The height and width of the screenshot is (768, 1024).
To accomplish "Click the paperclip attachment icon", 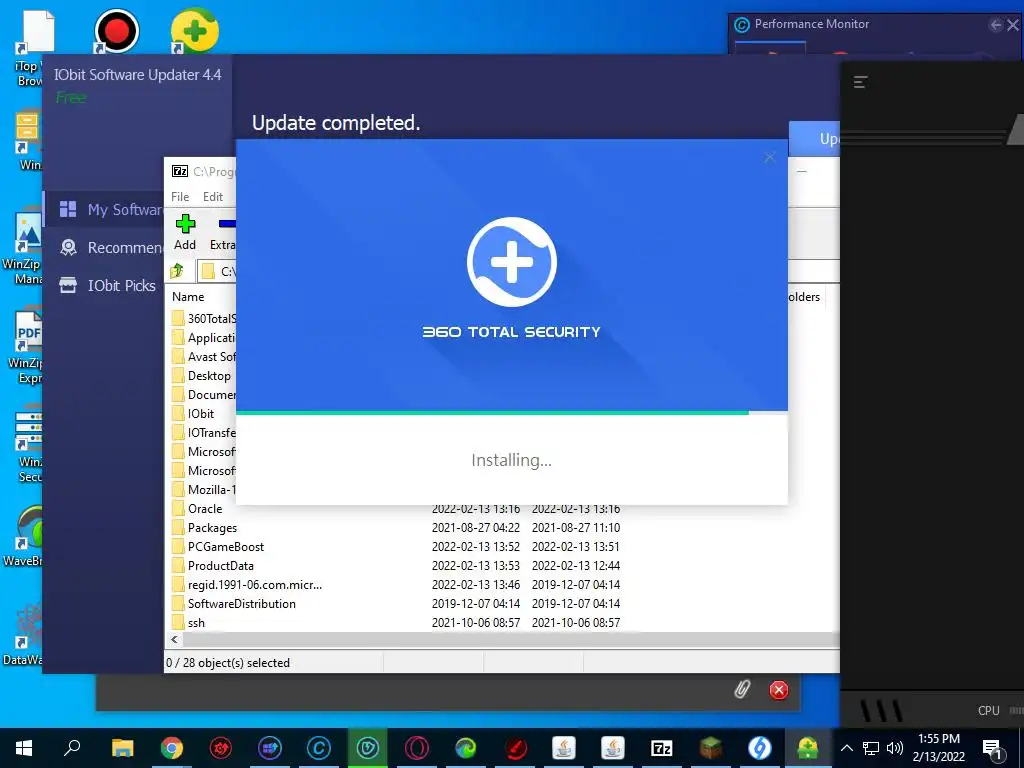I will (742, 689).
